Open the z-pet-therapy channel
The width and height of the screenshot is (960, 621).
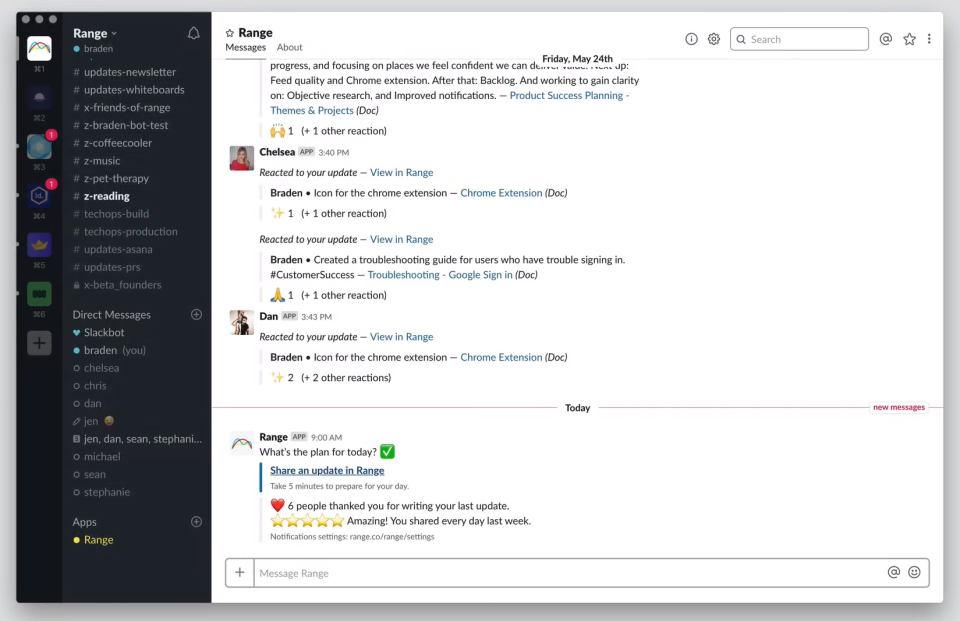click(x=116, y=178)
